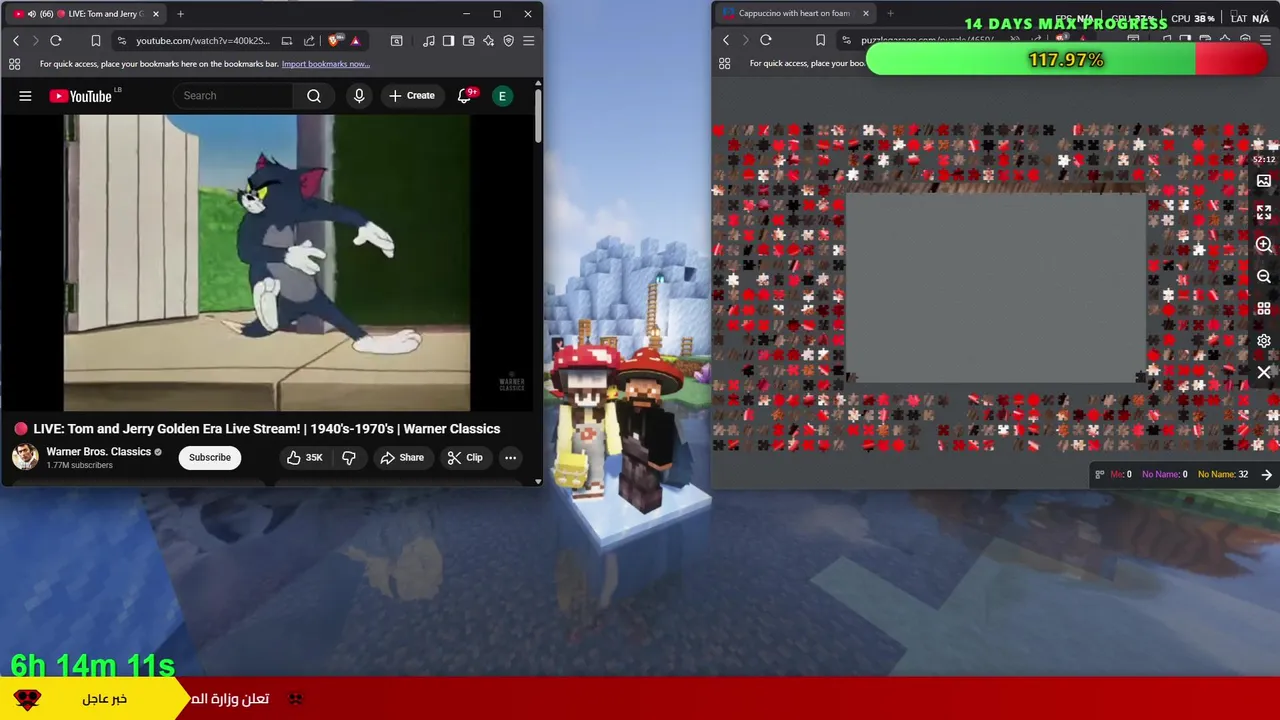The height and width of the screenshot is (720, 1280).
Task: Click the Tom and Jerry video player
Action: pyautogui.click(x=267, y=262)
